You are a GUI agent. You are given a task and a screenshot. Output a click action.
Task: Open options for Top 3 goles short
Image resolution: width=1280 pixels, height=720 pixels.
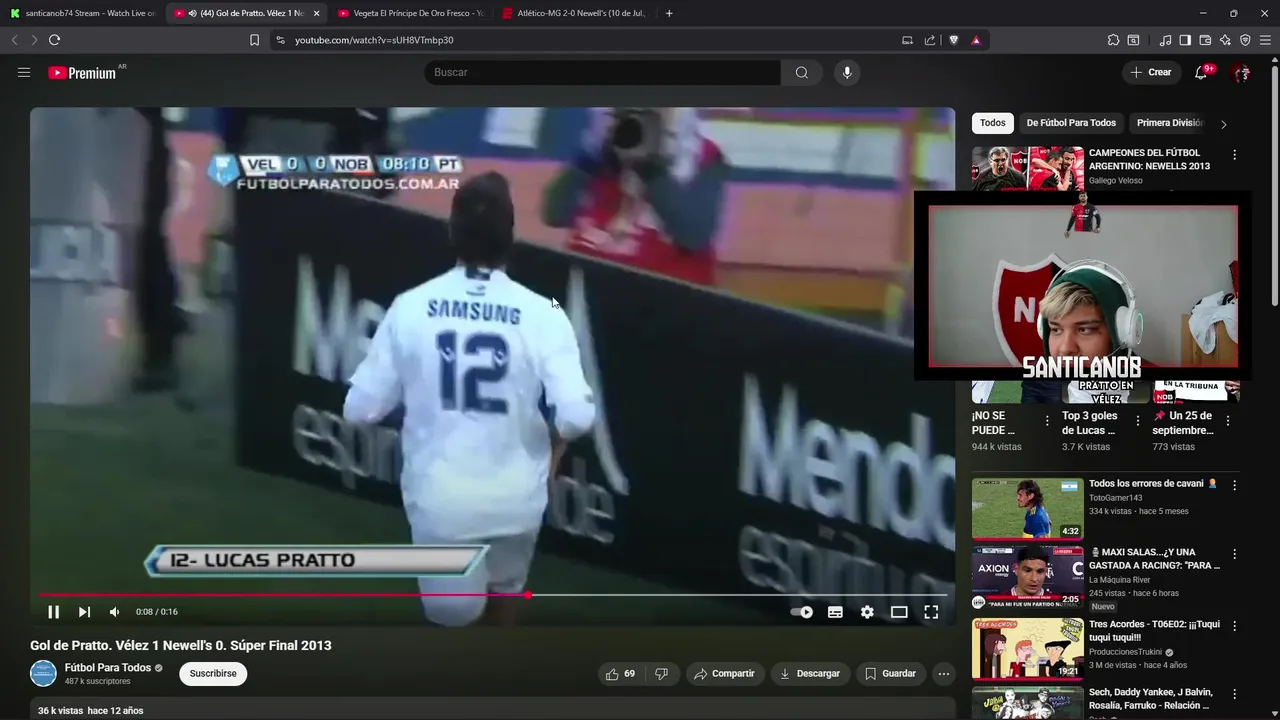coord(1137,421)
